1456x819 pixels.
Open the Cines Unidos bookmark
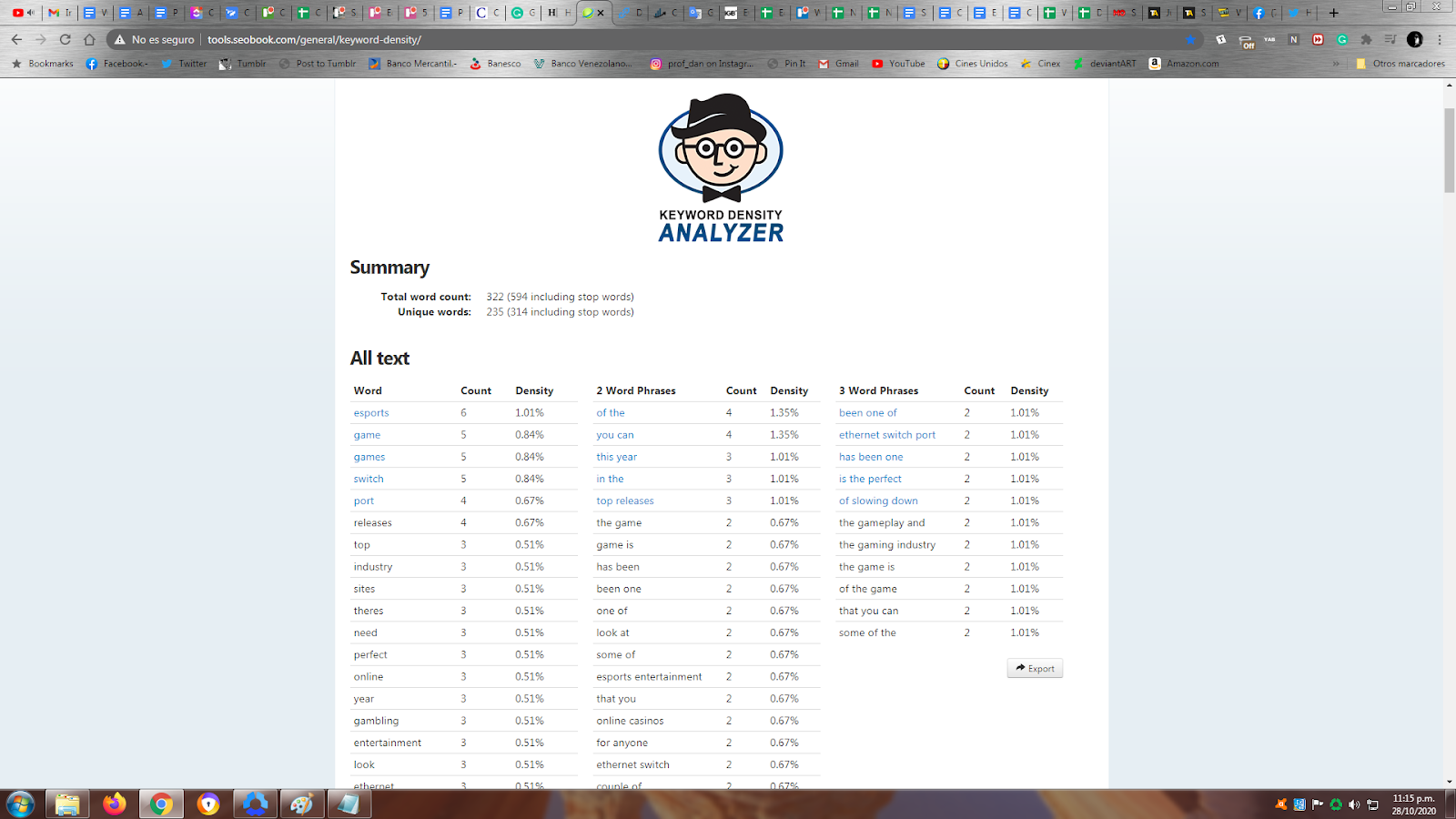click(x=973, y=64)
